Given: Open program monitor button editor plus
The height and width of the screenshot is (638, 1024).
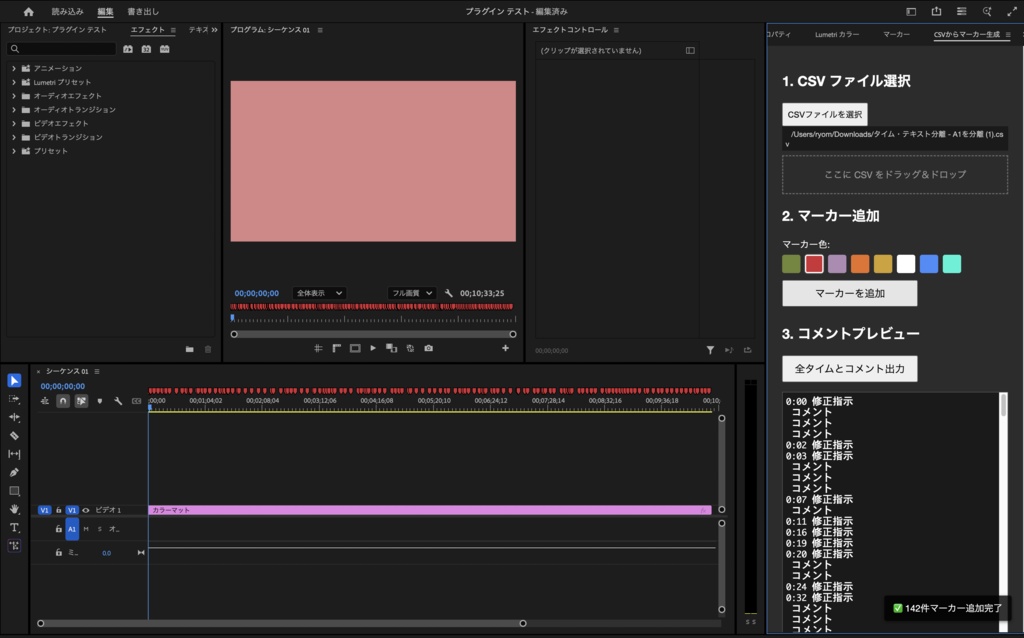Looking at the screenshot, I should pos(505,348).
